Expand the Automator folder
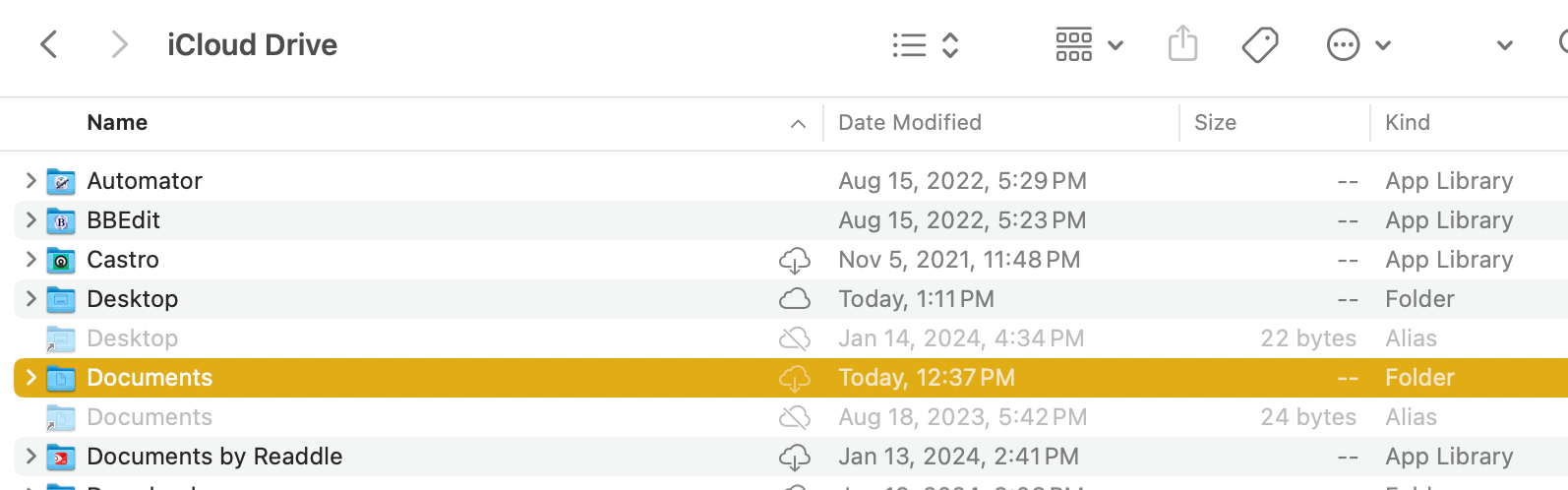This screenshot has width=1568, height=490. (x=30, y=180)
